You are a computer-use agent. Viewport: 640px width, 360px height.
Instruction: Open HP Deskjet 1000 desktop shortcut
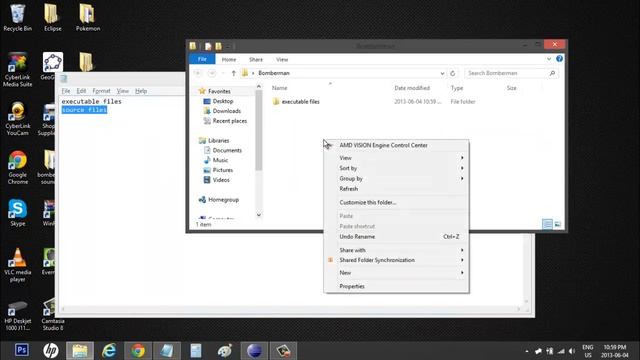17,315
